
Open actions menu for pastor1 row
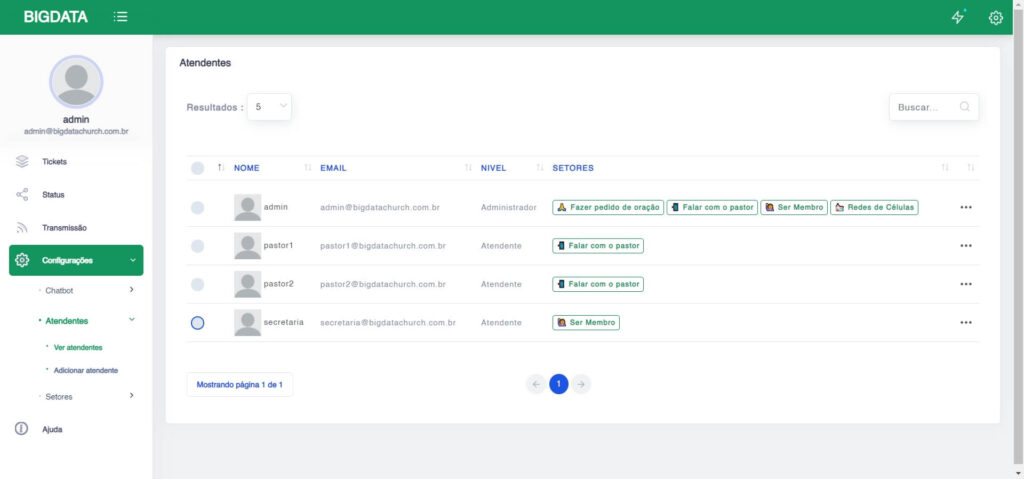[966, 246]
